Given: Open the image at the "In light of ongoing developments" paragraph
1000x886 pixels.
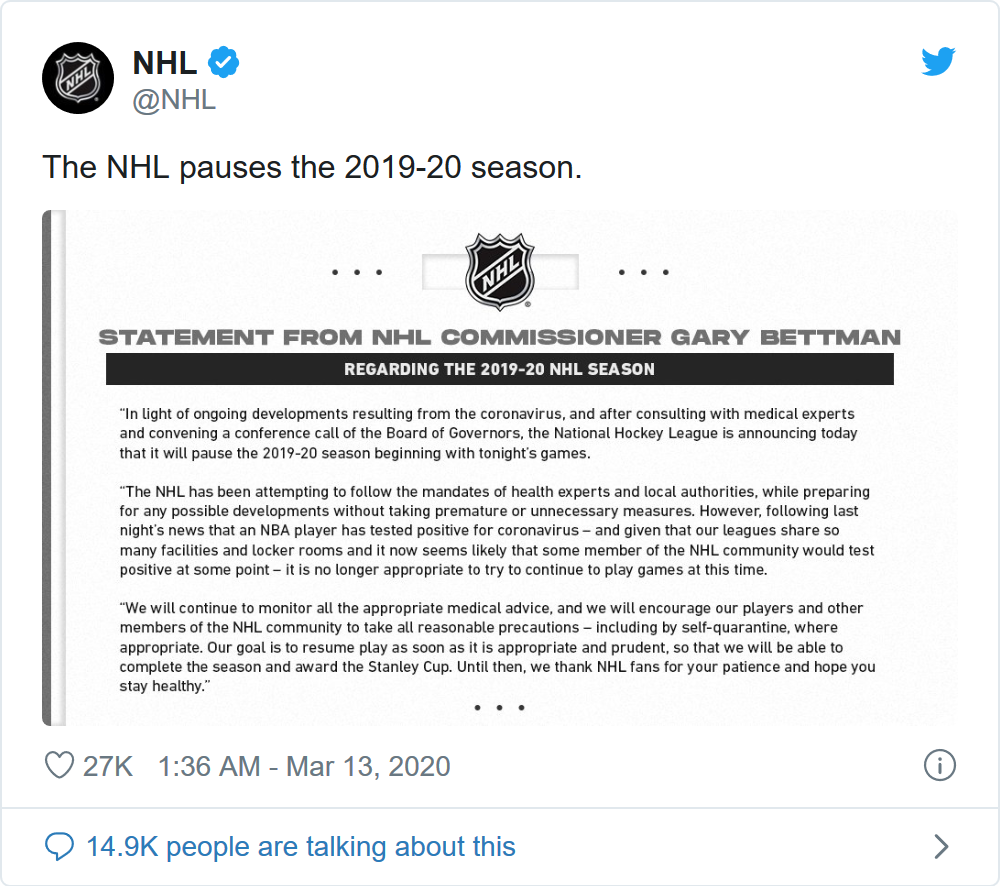Looking at the screenshot, I should pos(488,433).
